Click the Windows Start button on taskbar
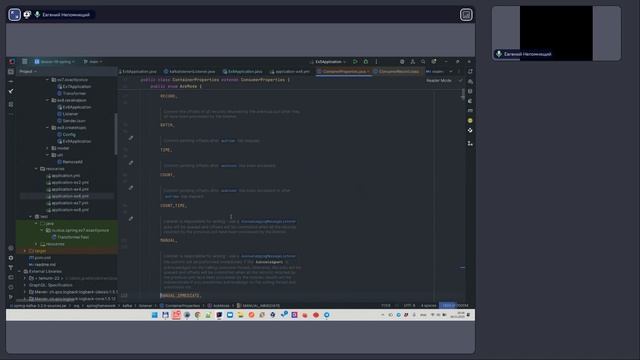Screen dimensions: 640x360 click(155, 315)
